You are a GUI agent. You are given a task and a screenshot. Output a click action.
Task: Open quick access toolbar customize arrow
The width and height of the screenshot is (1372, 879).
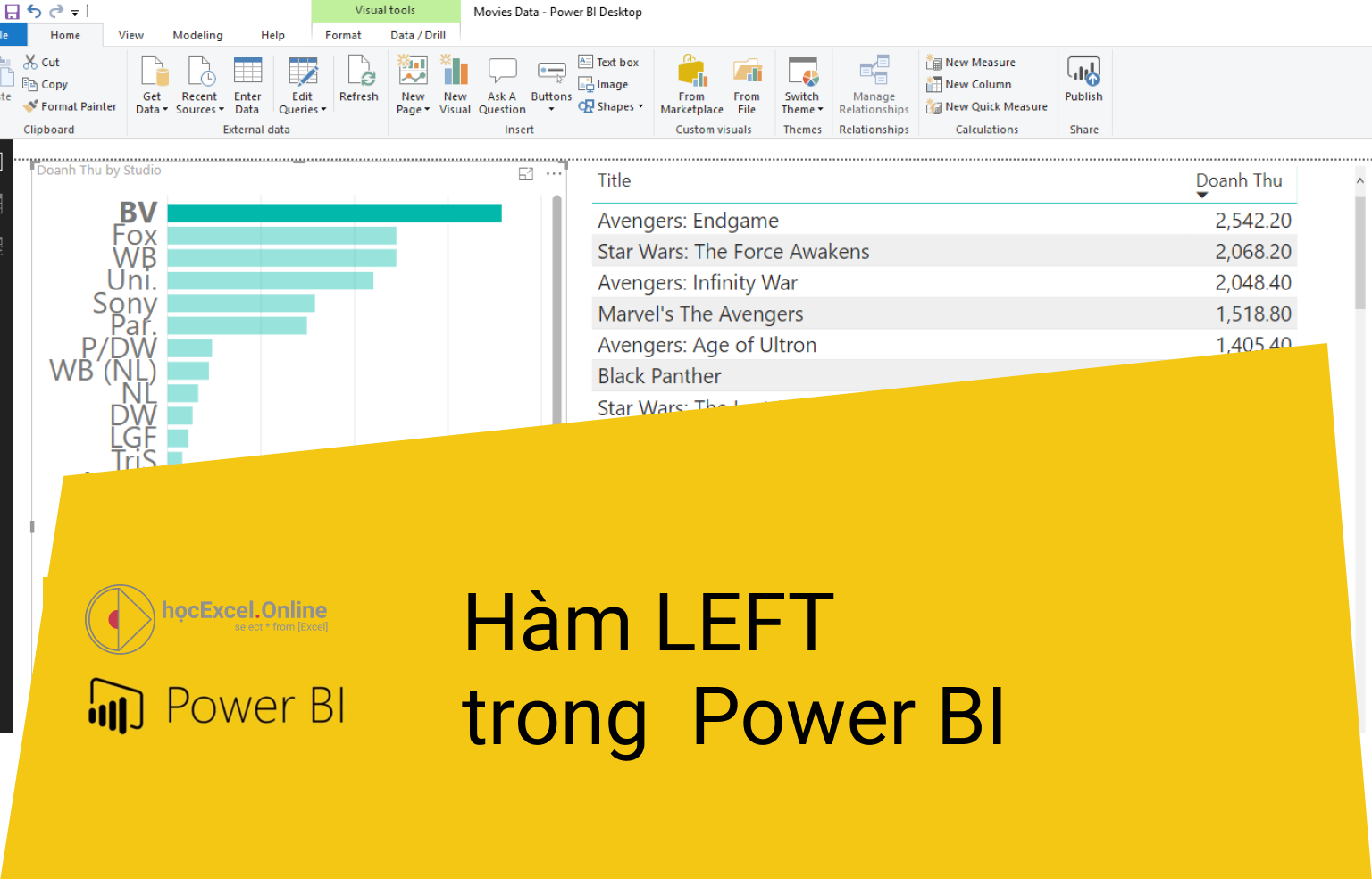75,13
